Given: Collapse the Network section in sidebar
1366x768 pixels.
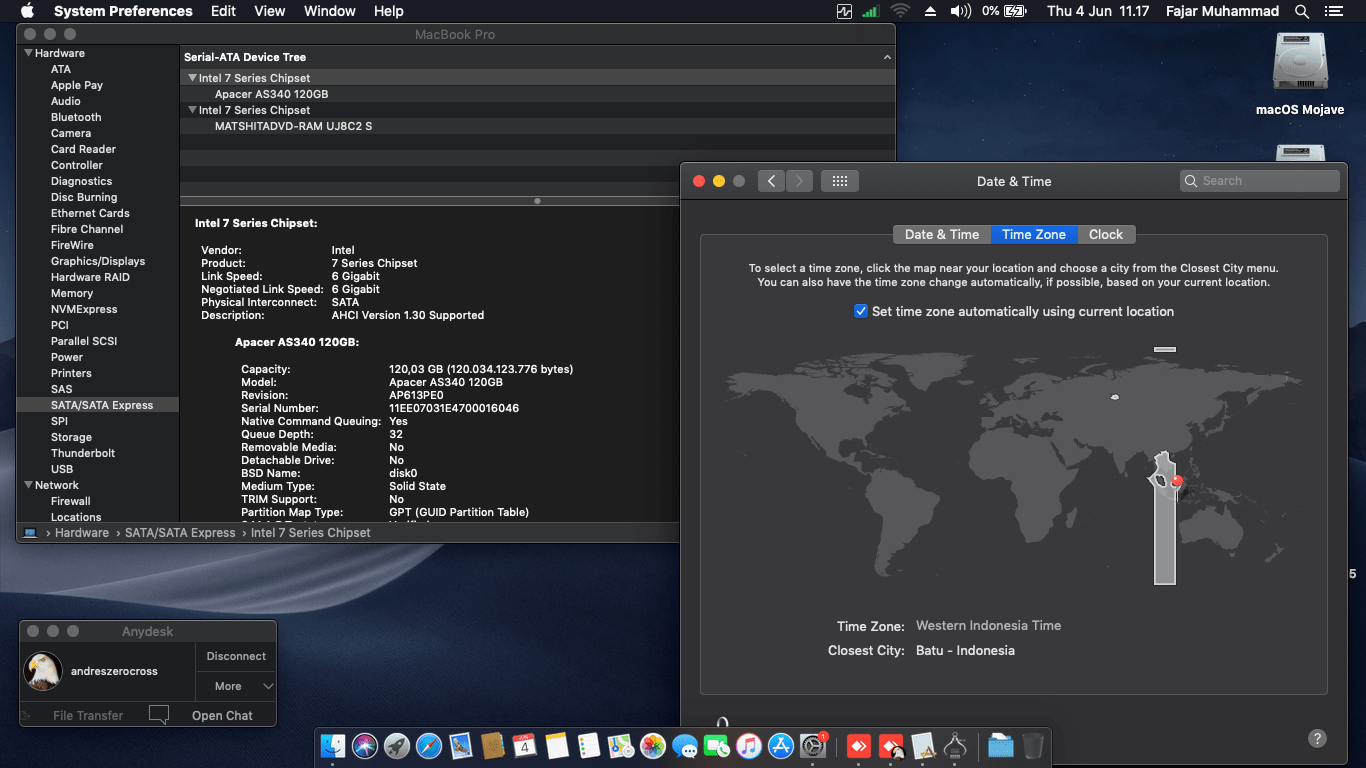Looking at the screenshot, I should pos(28,485).
